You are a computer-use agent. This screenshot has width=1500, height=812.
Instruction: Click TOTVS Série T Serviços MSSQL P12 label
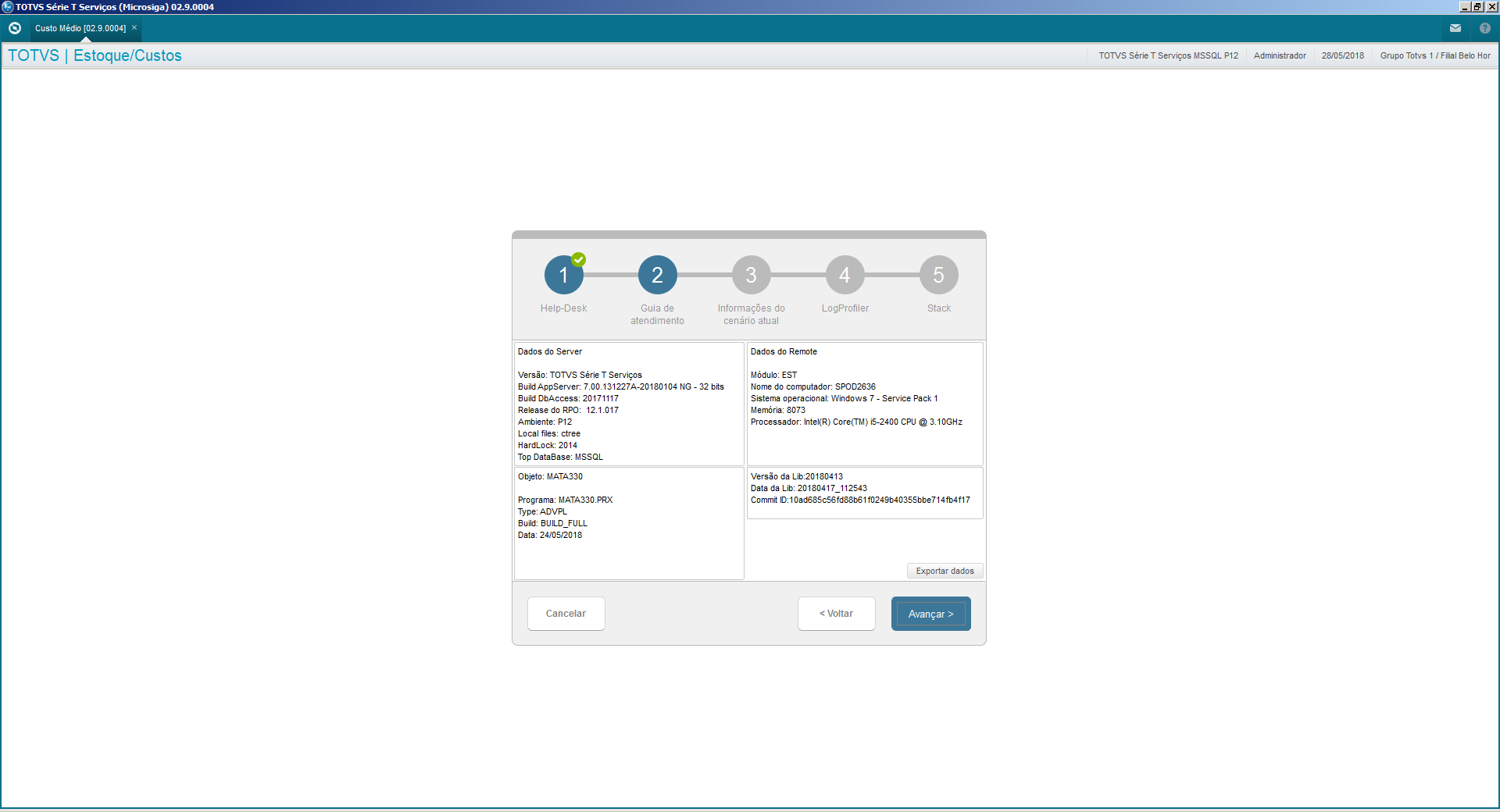[x=1168, y=55]
